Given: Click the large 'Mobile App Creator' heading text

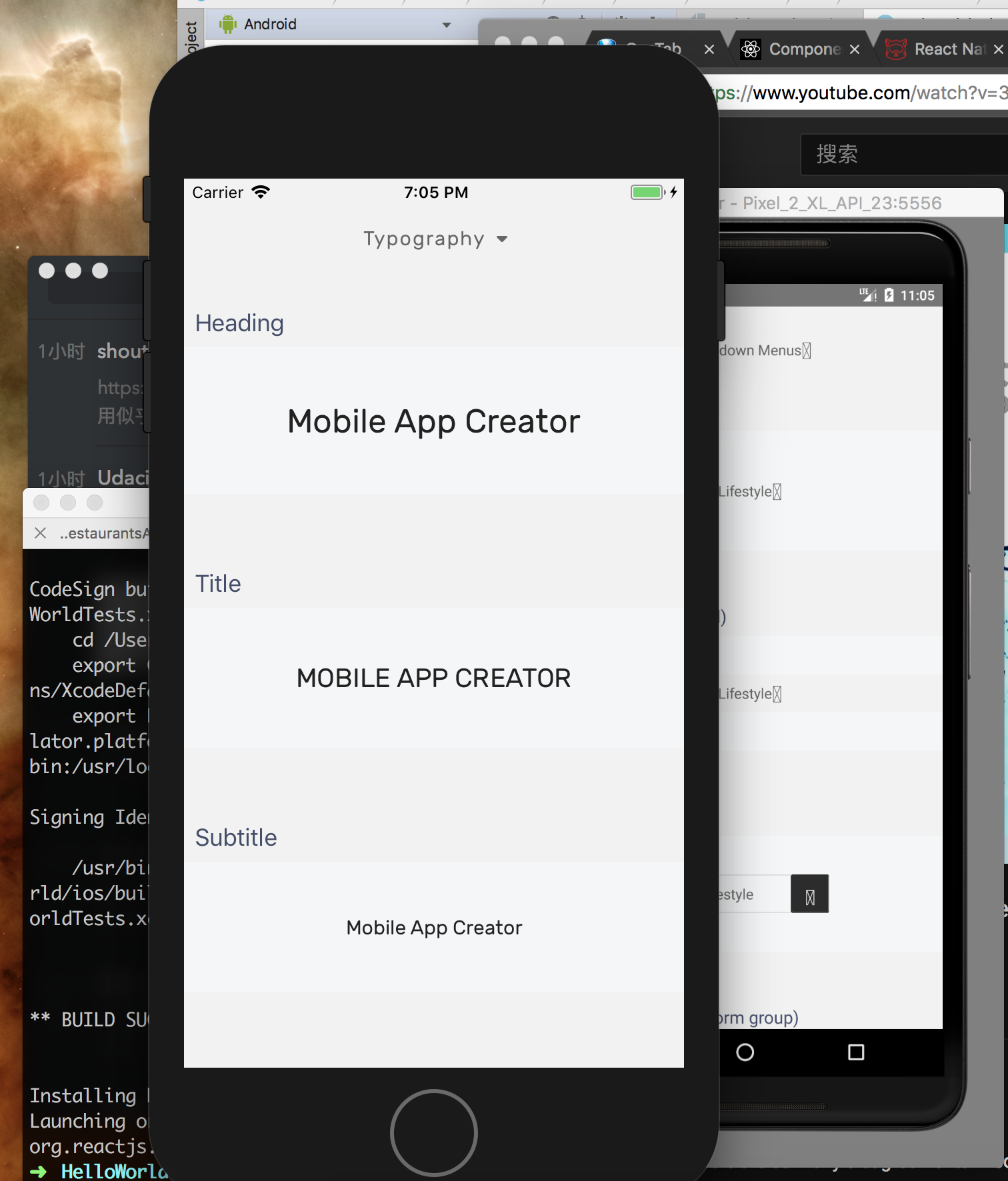Looking at the screenshot, I should [x=434, y=421].
